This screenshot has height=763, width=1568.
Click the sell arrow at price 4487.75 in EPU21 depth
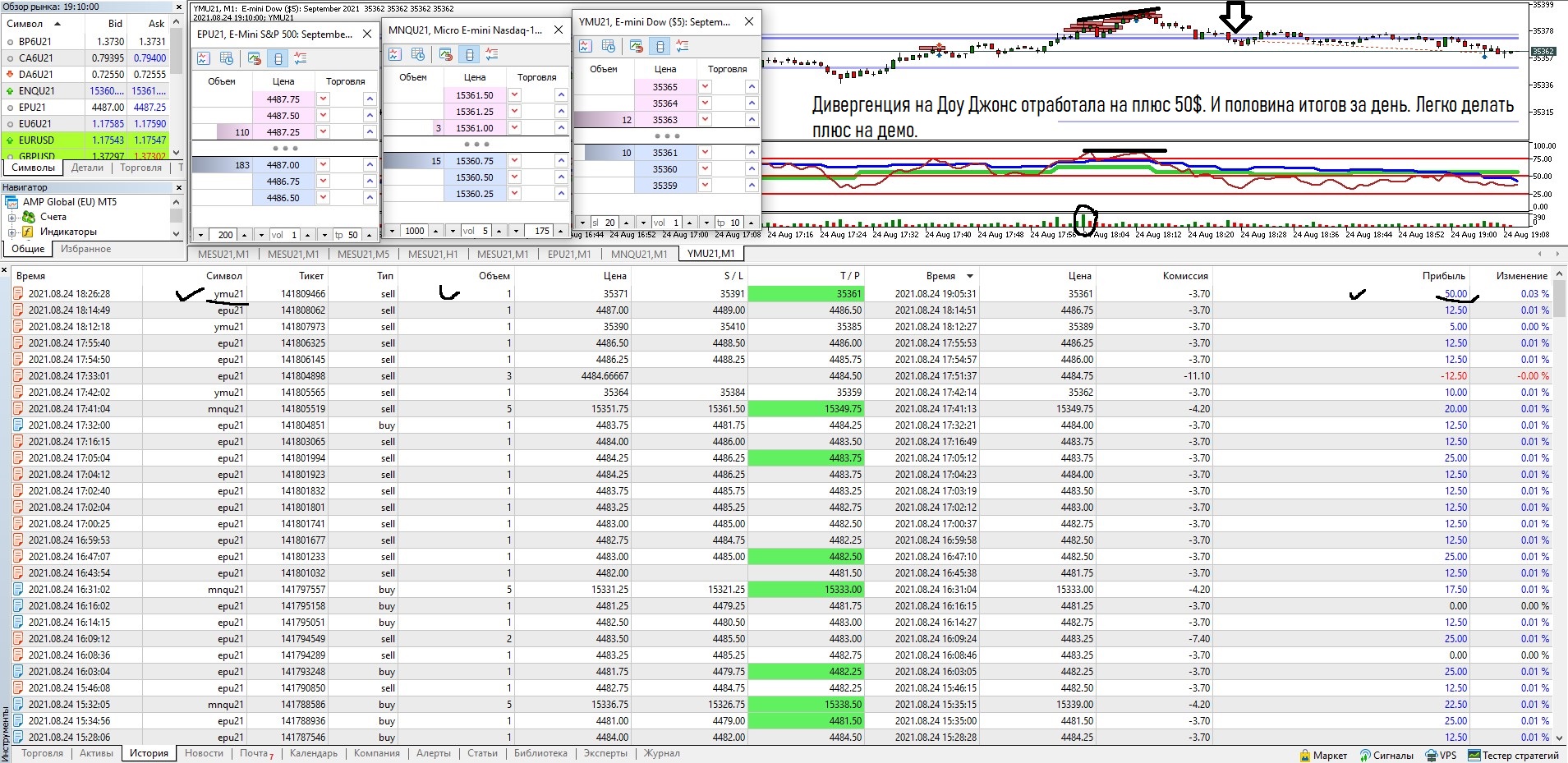(324, 99)
